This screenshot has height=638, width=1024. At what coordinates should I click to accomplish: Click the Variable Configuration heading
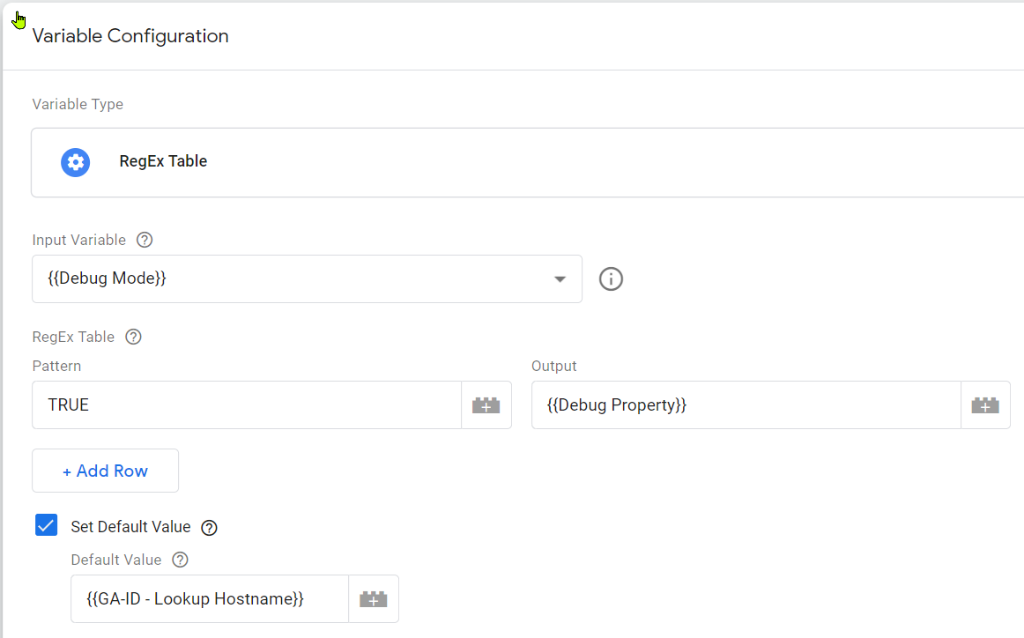(x=130, y=36)
